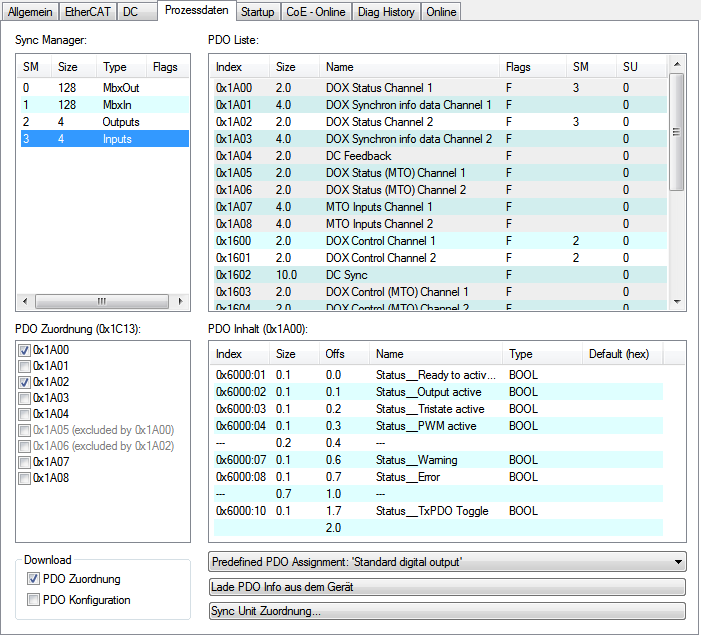Click the PDO Liste vertical scrollbar thumb
Screen dimensions: 701x636
pyautogui.click(x=677, y=132)
